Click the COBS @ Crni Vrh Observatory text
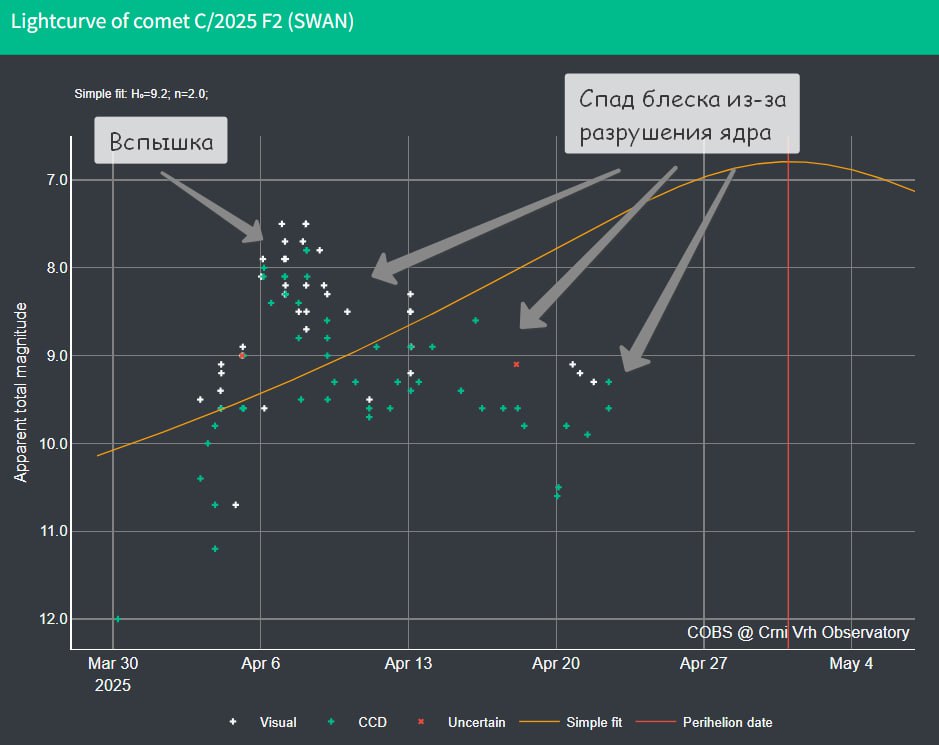The width and height of the screenshot is (939, 745). (798, 632)
